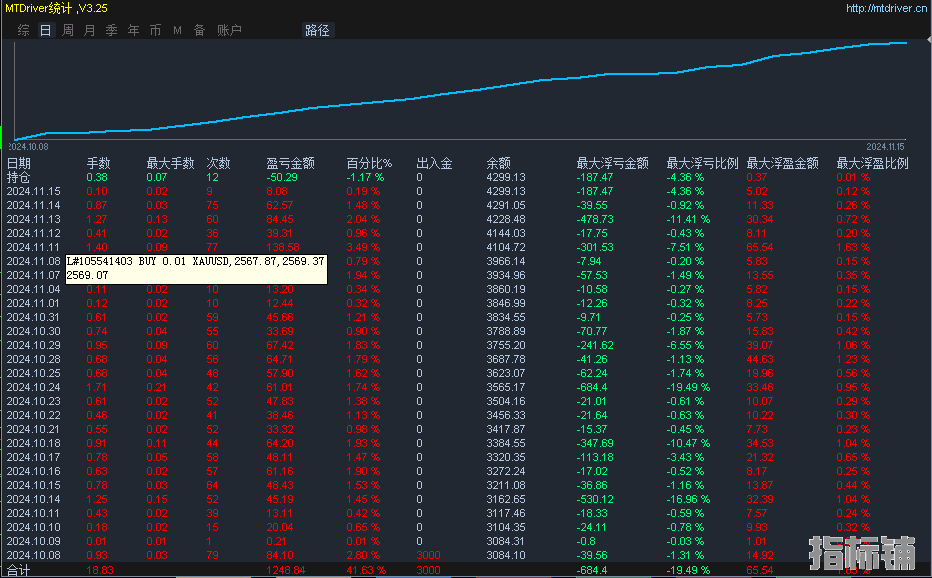
Task: Select the 2024.10.15 date row
Action: click(33, 485)
